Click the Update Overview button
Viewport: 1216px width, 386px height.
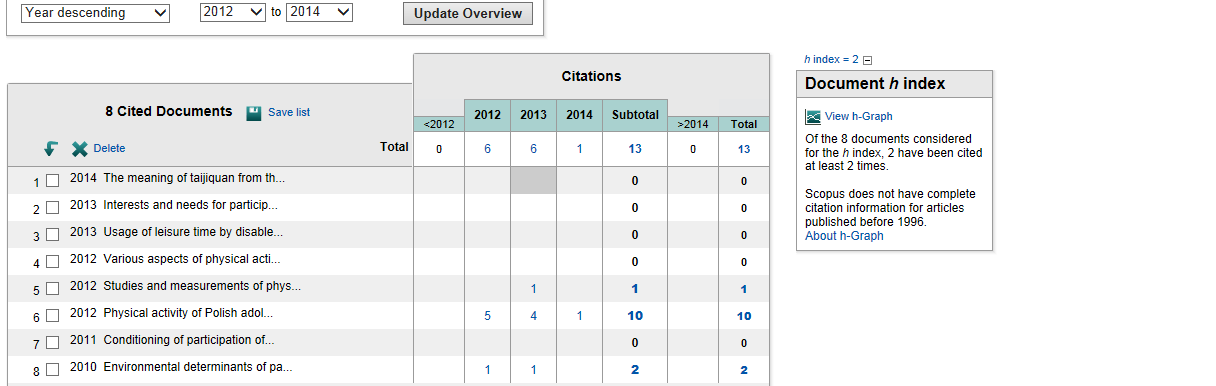(468, 13)
